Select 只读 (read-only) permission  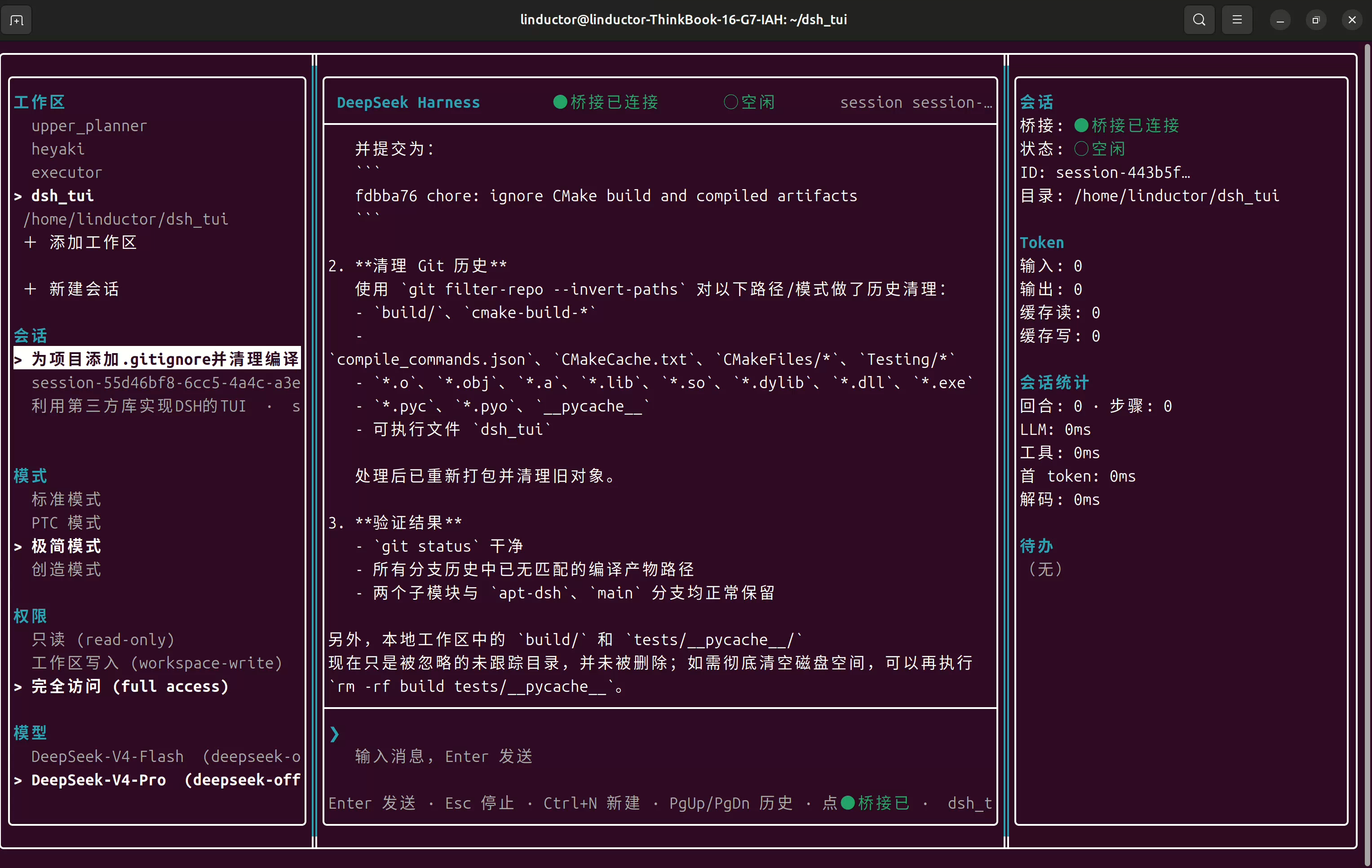tap(102, 639)
